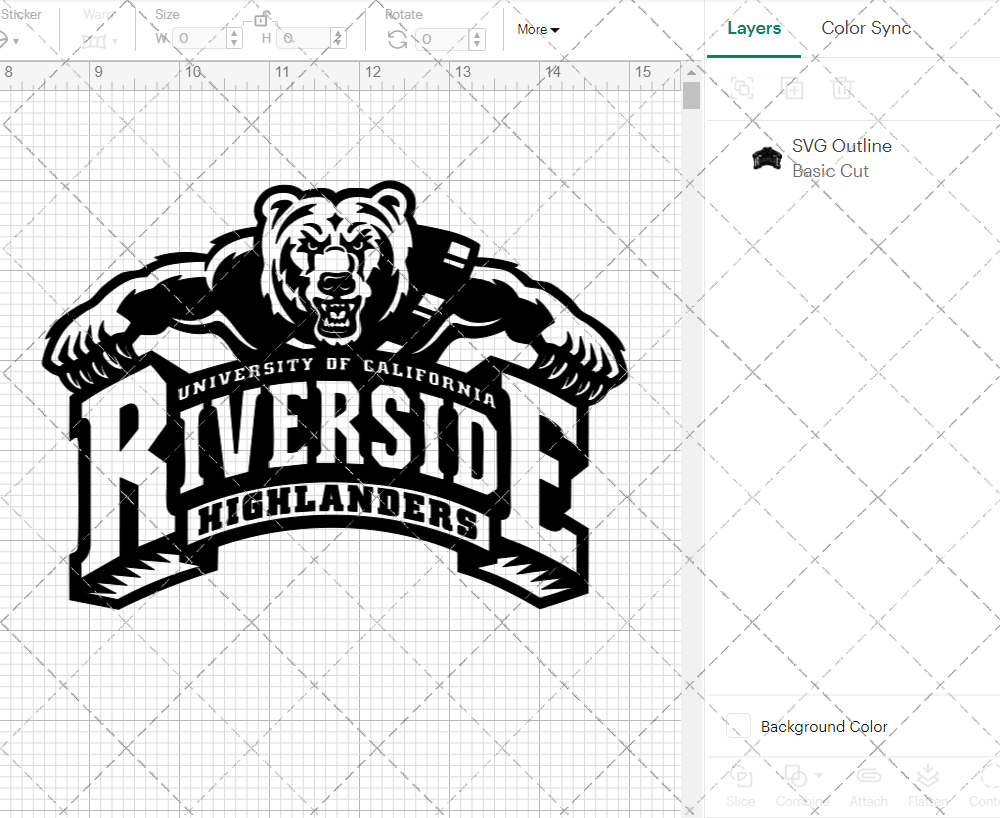The height and width of the screenshot is (818, 1000).
Task: Open the Background Color swatch
Action: tap(738, 726)
